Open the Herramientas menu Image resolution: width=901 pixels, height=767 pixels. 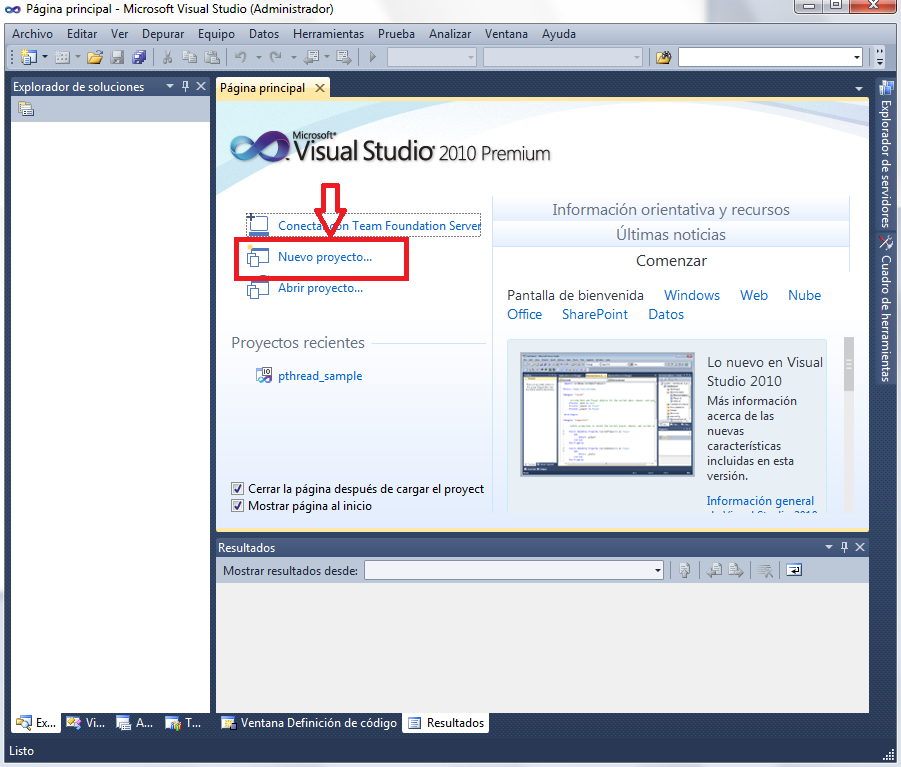click(328, 34)
